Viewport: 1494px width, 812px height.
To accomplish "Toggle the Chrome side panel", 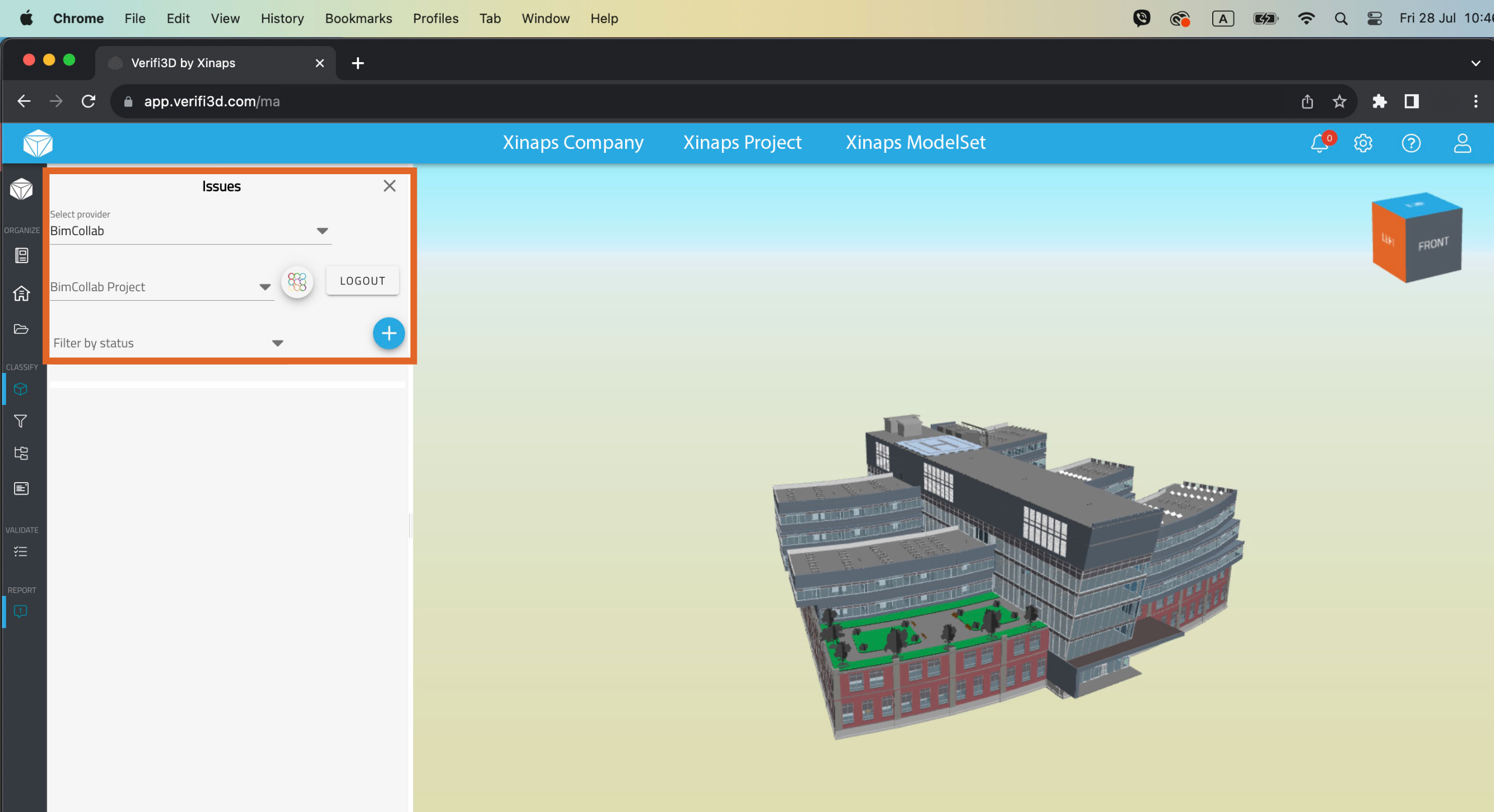I will 1412,101.
